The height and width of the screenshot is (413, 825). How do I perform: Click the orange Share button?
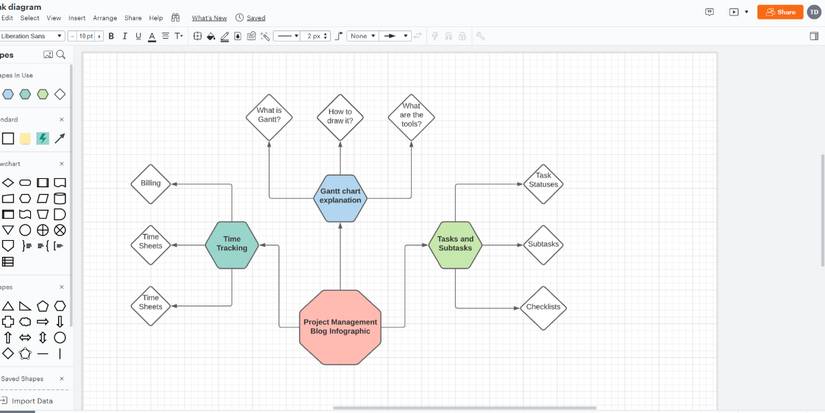coord(780,12)
